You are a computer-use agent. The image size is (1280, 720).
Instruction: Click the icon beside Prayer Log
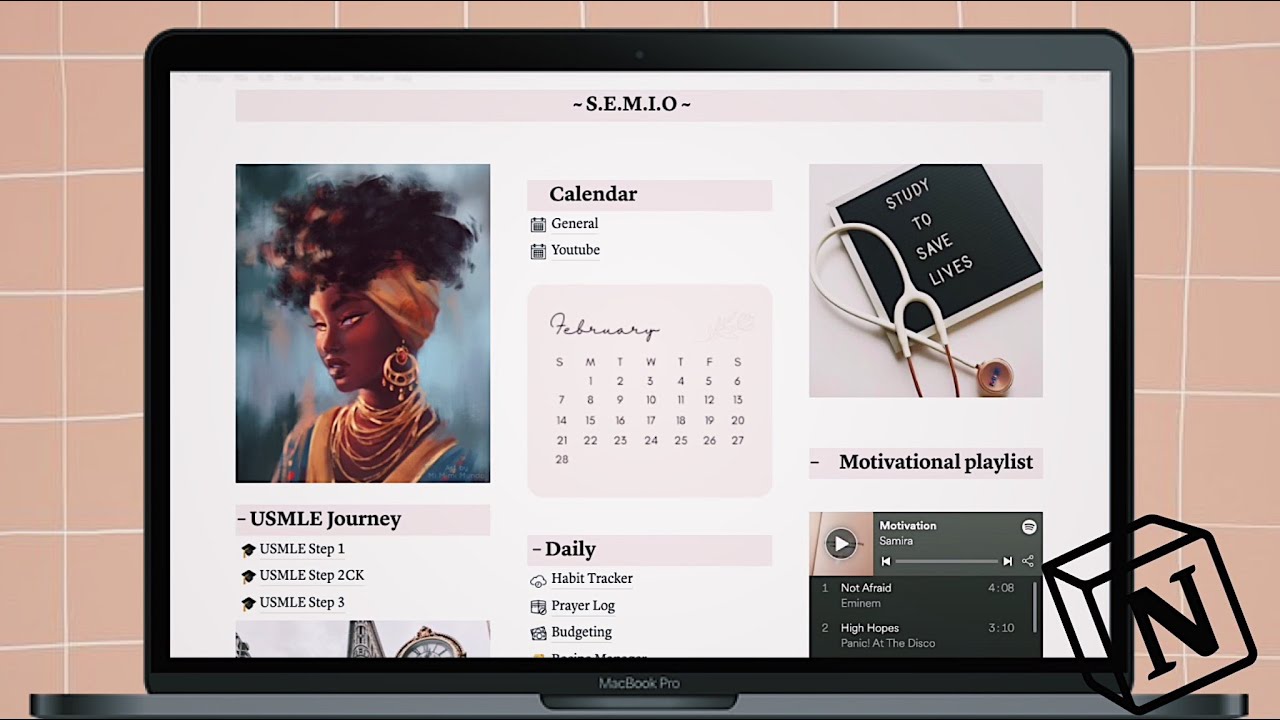tap(538, 607)
